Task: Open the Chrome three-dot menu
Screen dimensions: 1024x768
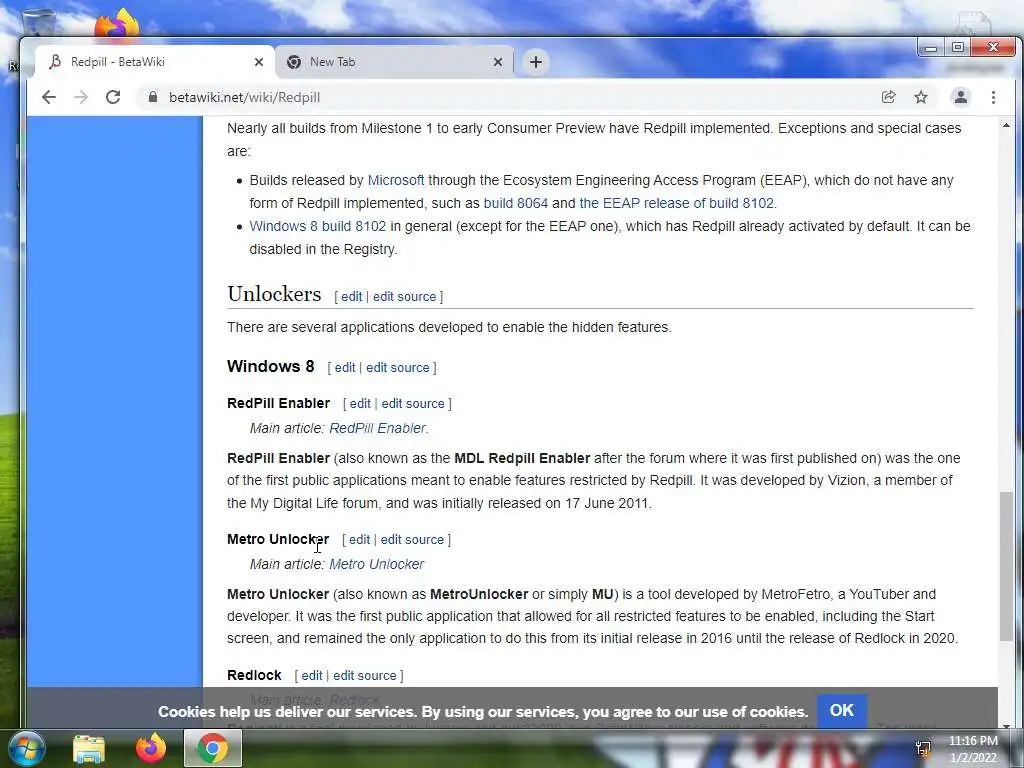Action: (x=993, y=97)
